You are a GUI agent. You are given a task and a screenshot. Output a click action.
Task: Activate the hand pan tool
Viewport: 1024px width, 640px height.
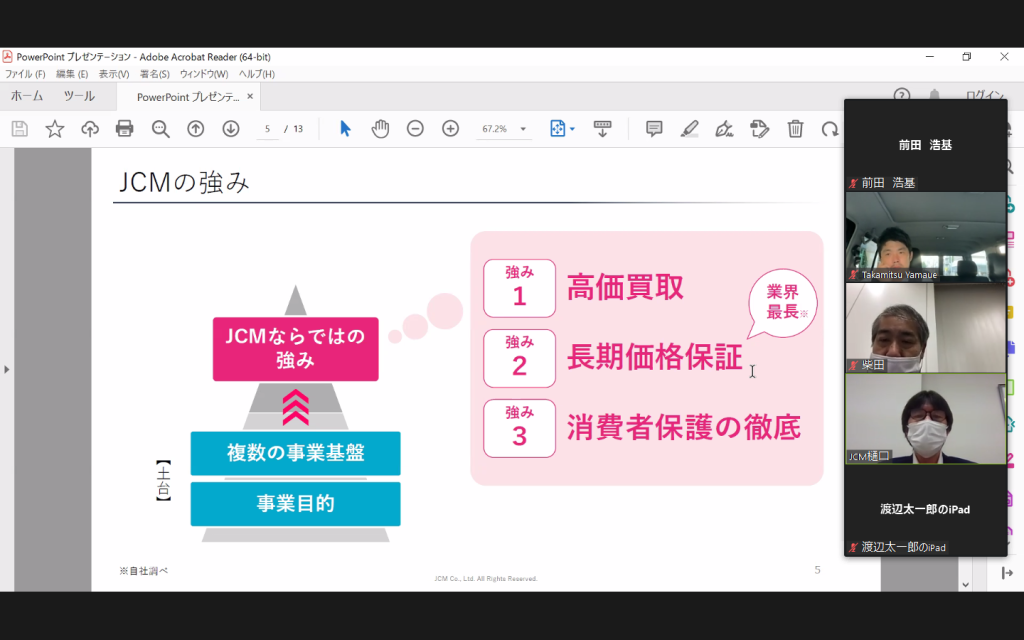pyautogui.click(x=380, y=129)
